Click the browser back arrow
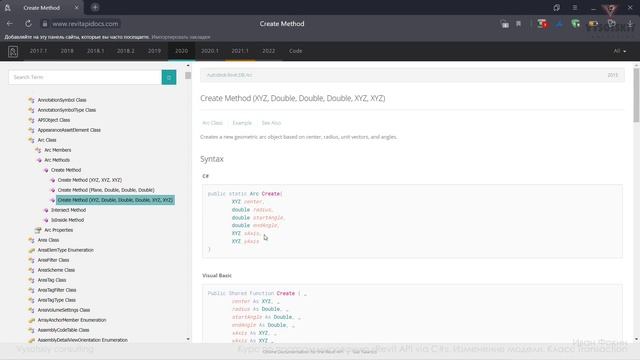 tap(9, 24)
